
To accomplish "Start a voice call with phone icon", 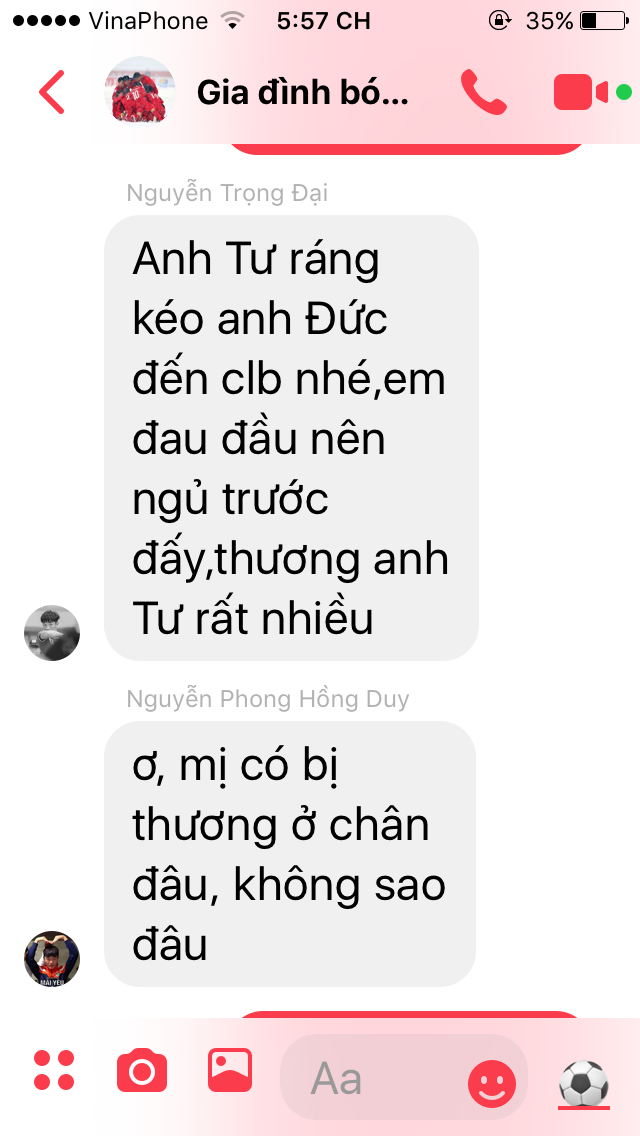I will pos(483,92).
